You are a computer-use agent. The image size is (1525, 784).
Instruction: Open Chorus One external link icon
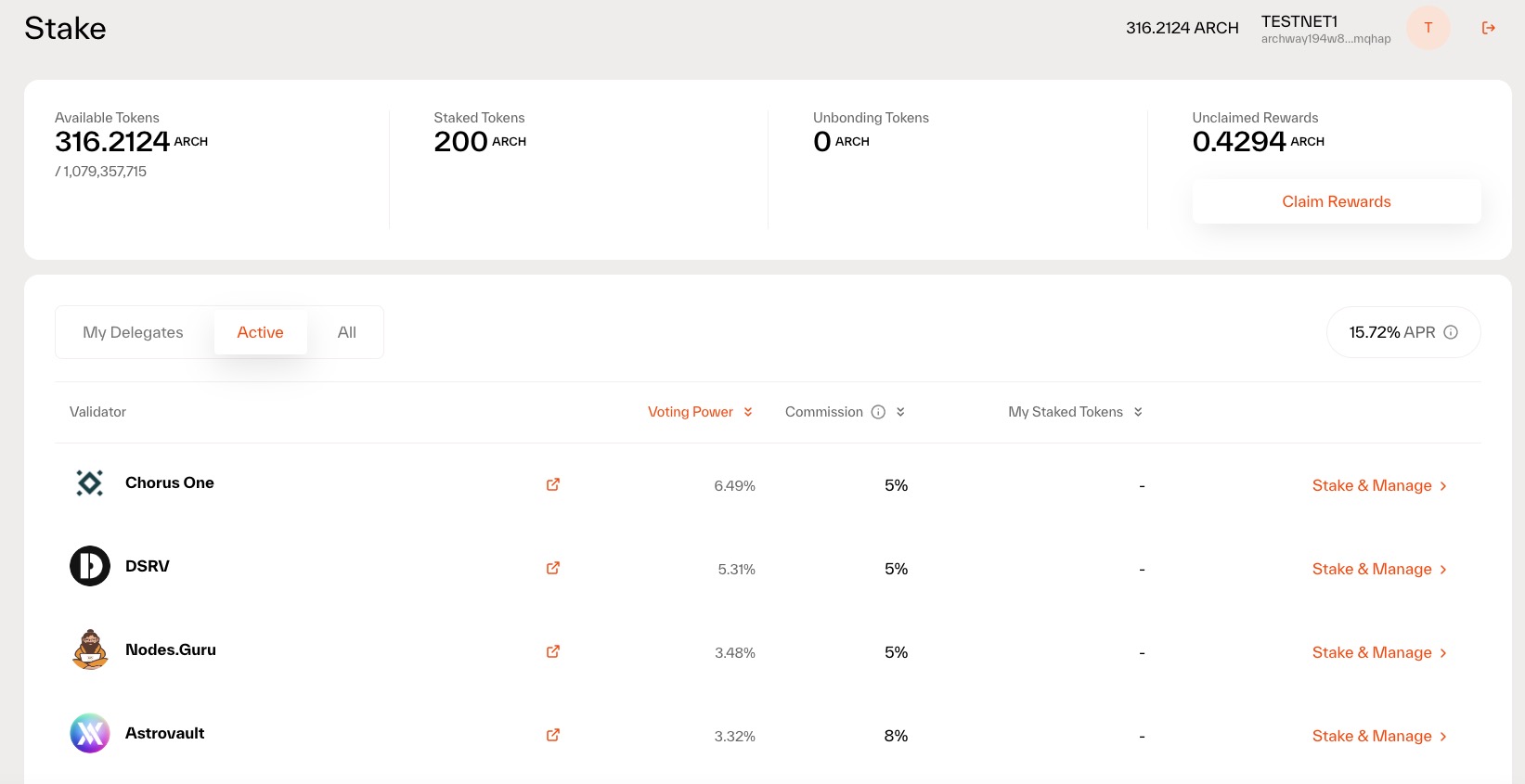[x=553, y=484]
